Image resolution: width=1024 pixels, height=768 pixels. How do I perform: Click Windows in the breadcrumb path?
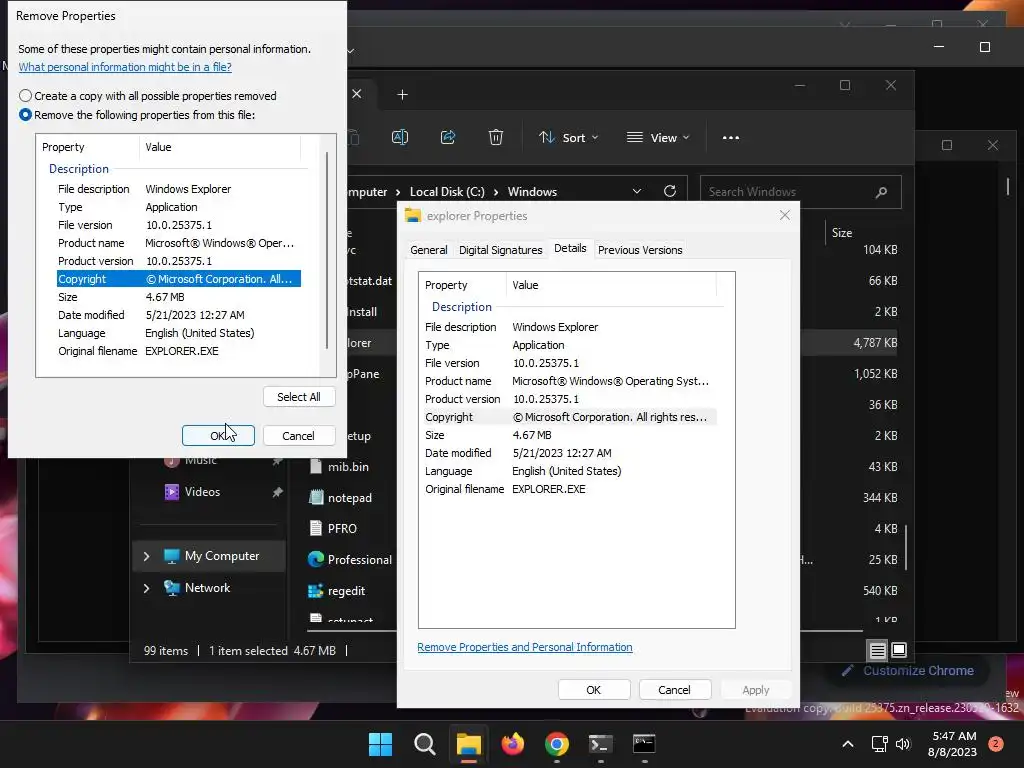click(x=532, y=192)
